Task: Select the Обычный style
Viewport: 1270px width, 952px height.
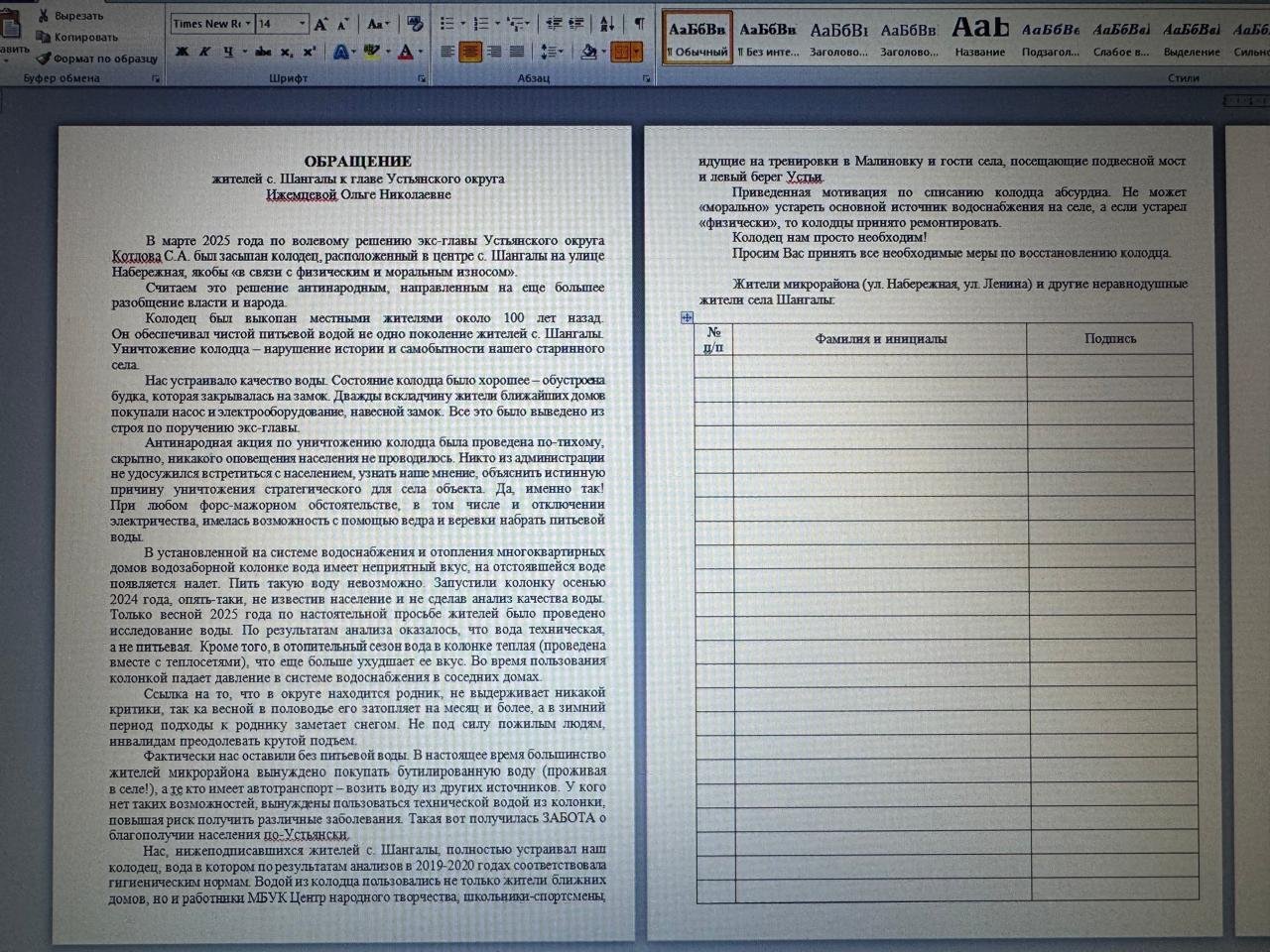Action: tap(697, 38)
